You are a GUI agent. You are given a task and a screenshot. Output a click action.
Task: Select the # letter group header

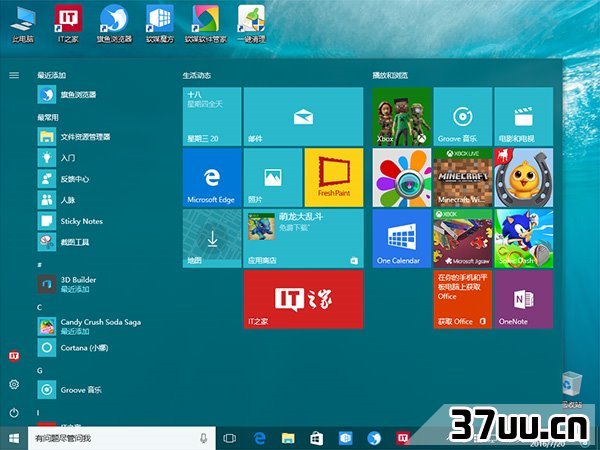pos(39,265)
